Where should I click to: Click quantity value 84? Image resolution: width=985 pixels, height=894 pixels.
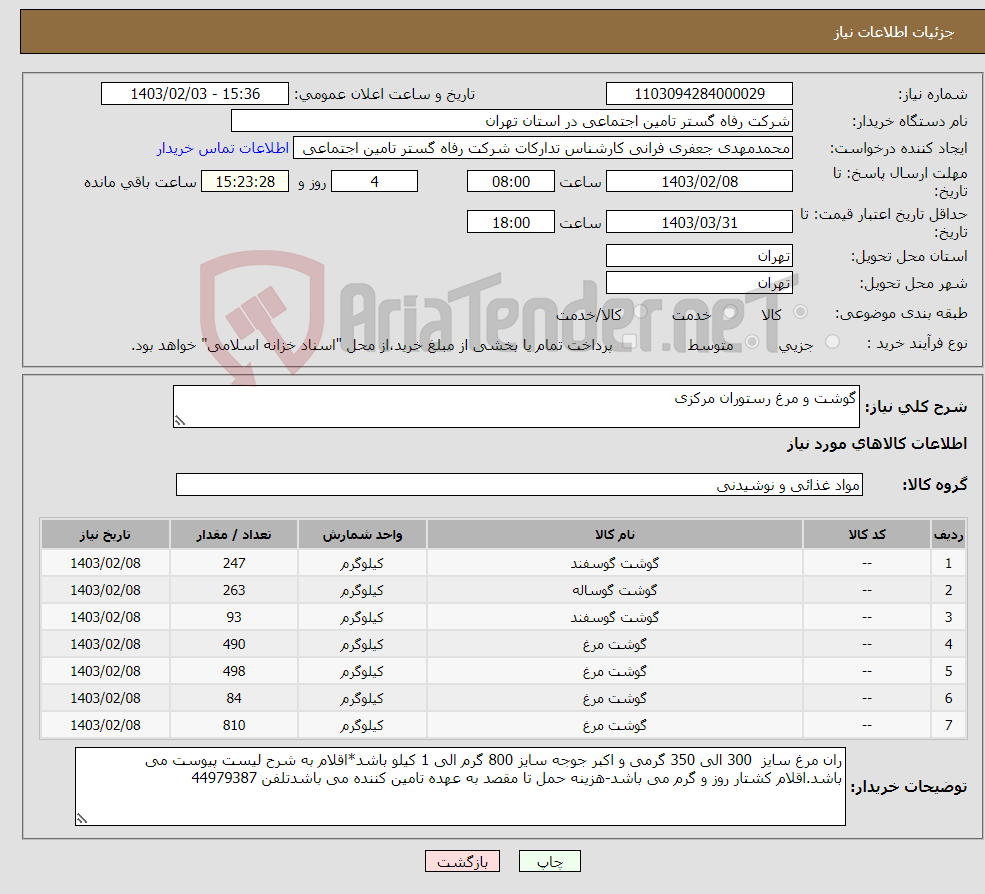tap(234, 699)
